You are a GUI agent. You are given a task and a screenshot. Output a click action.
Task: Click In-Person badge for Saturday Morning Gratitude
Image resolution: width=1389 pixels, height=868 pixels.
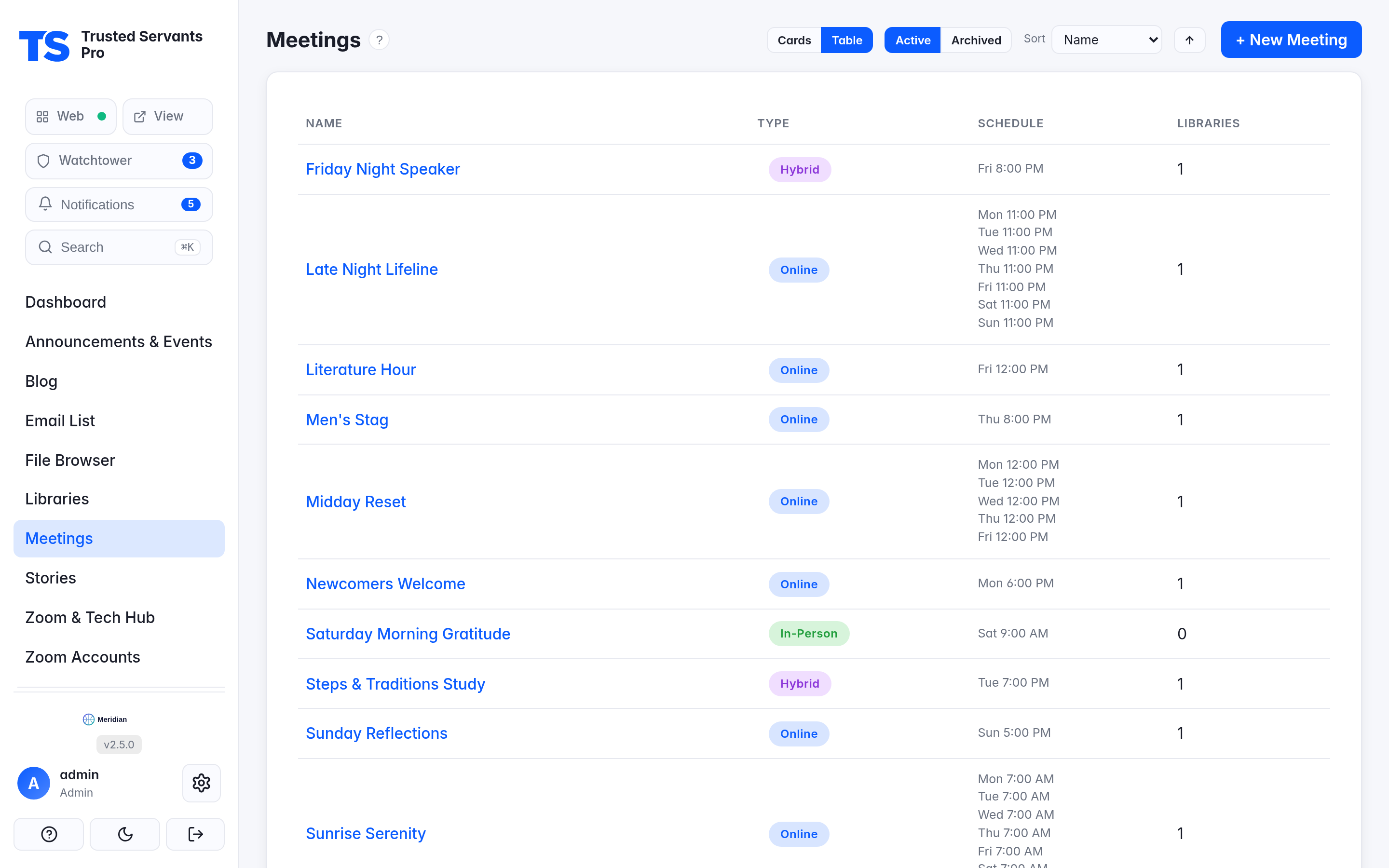809,634
